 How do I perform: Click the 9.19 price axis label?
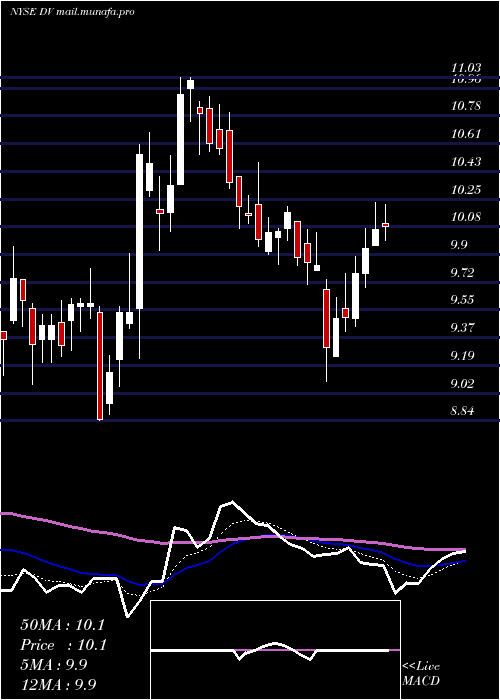[x=462, y=356]
